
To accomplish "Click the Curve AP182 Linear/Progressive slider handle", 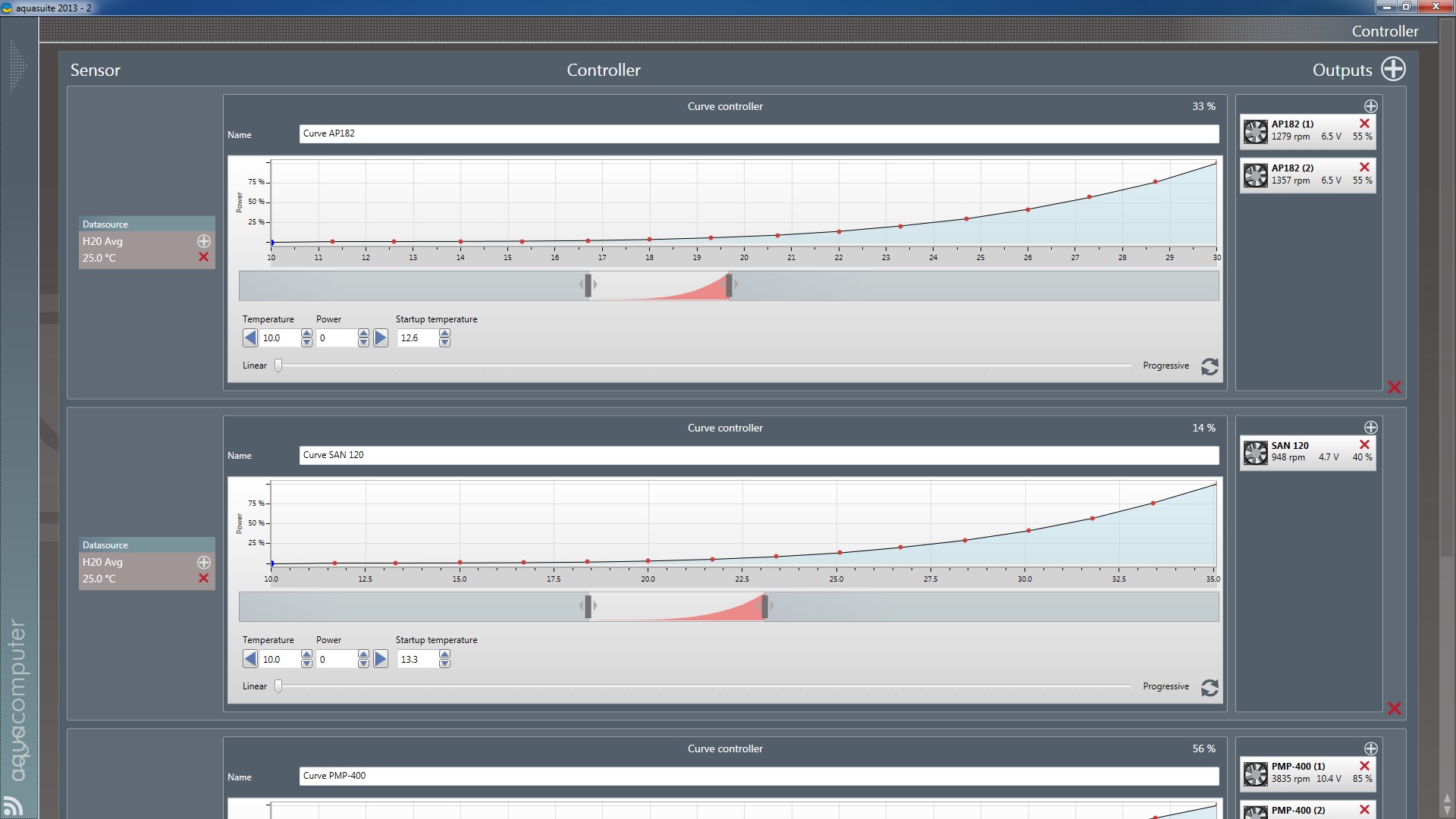I will [278, 366].
